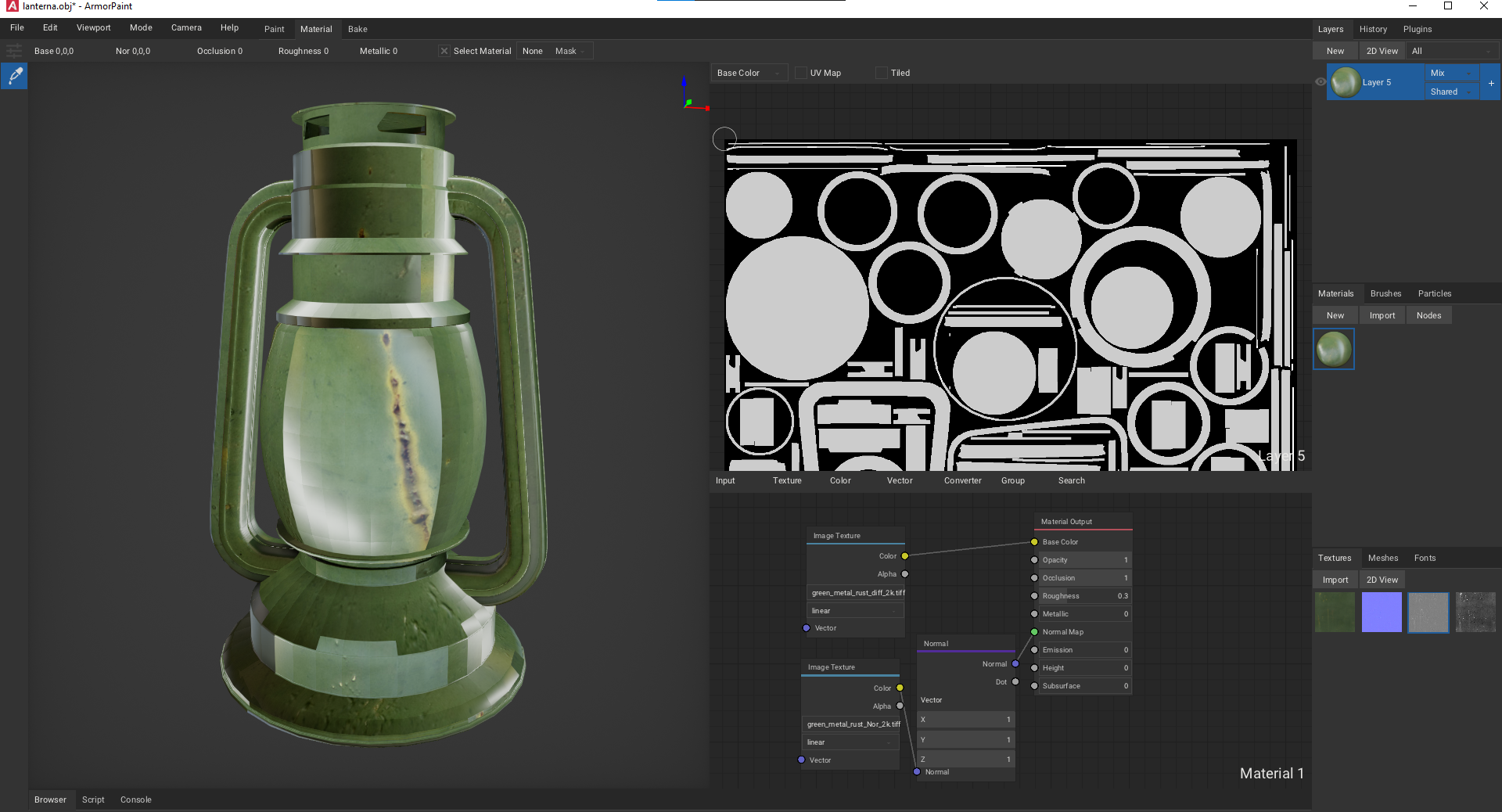Click New to create a material
This screenshot has height=812, width=1502.
point(1335,314)
